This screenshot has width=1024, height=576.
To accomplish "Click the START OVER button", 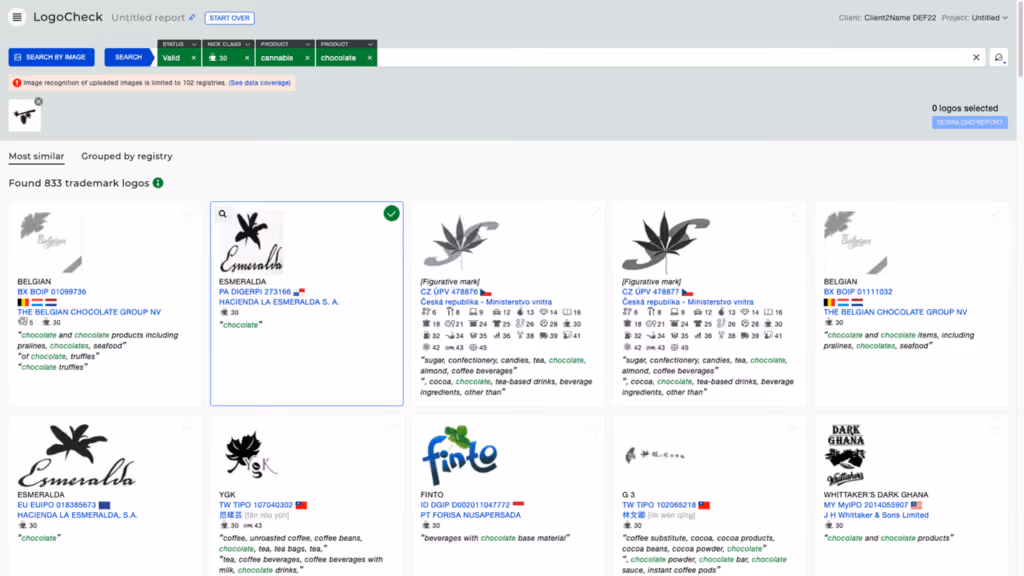I will [x=229, y=18].
